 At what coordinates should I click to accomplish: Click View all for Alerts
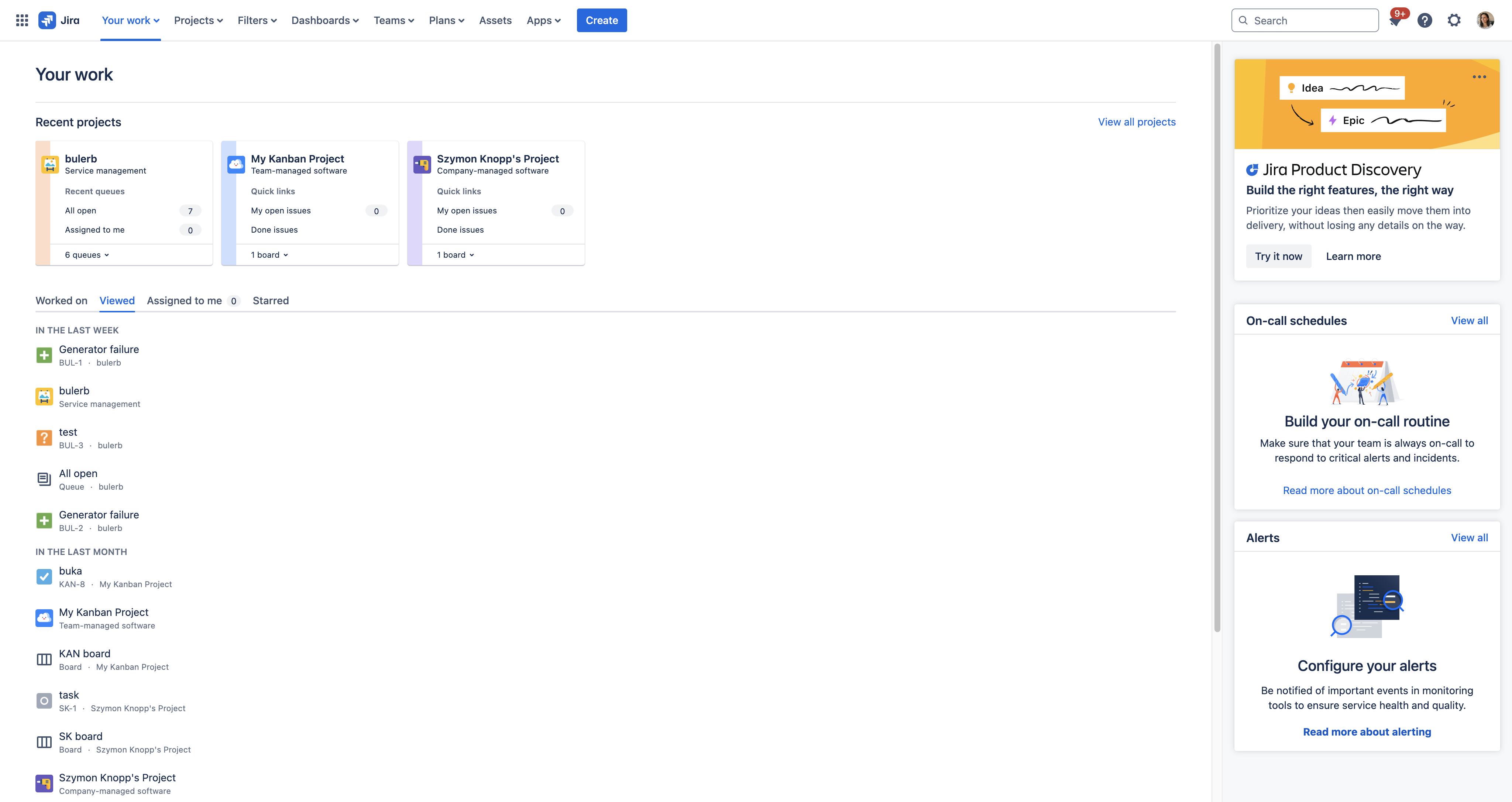(1469, 538)
